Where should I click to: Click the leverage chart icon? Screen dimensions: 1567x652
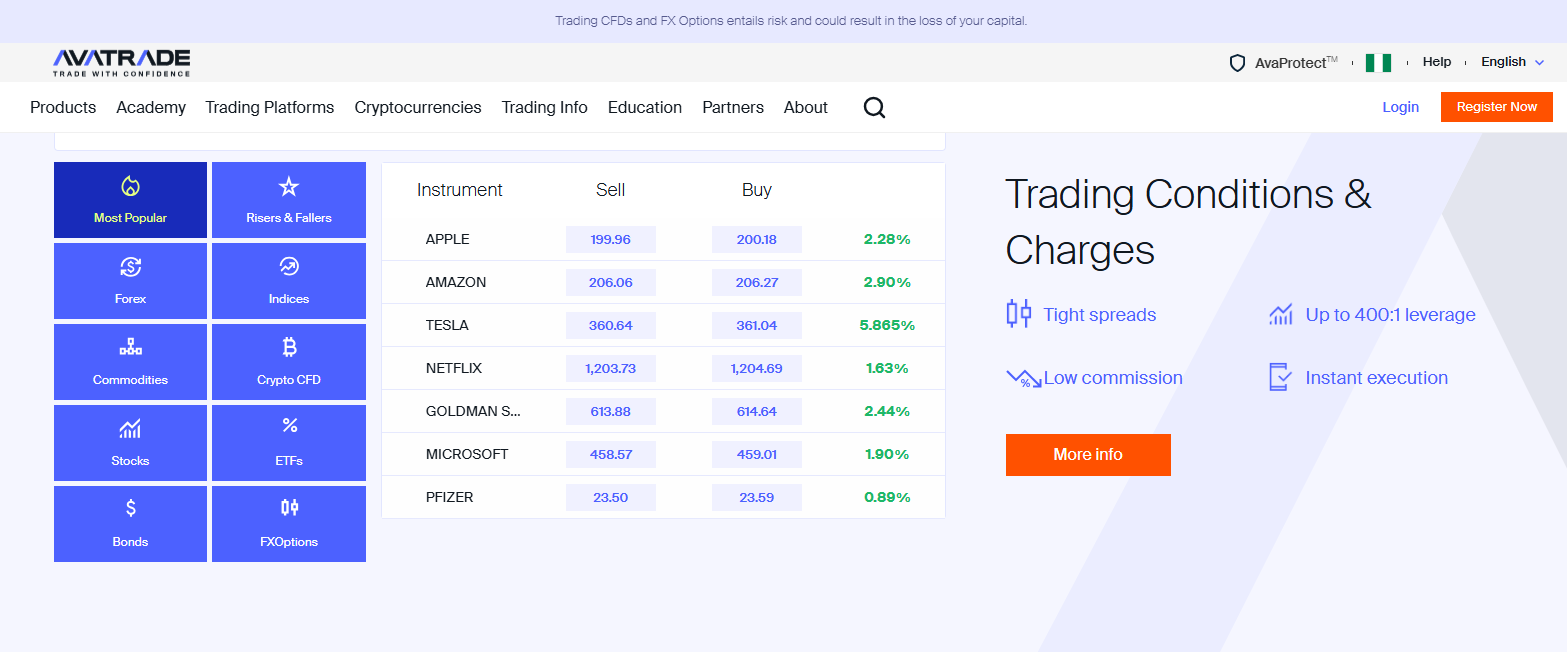[1281, 315]
